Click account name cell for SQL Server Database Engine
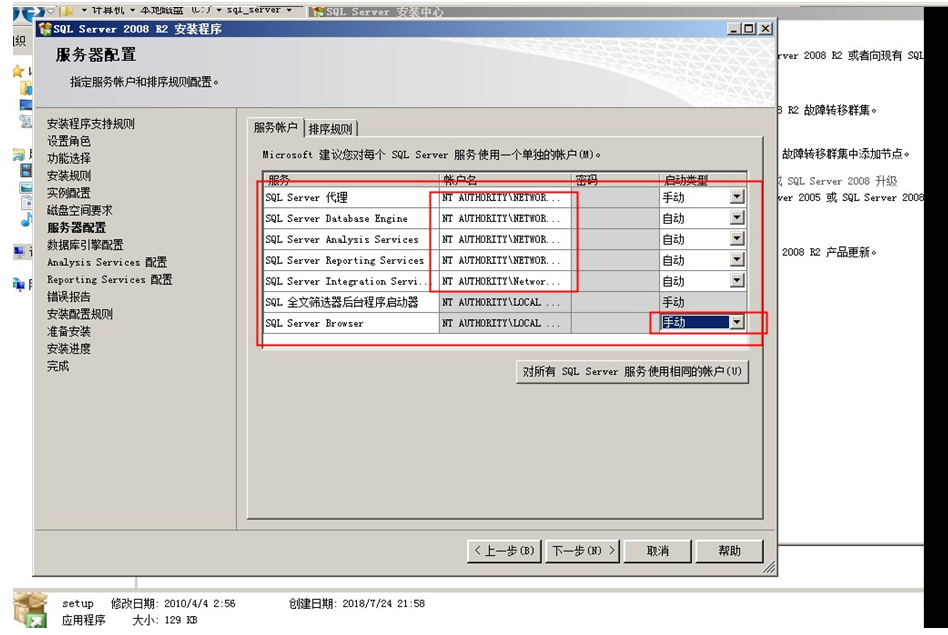Screen dimensions: 948x635 [505, 218]
